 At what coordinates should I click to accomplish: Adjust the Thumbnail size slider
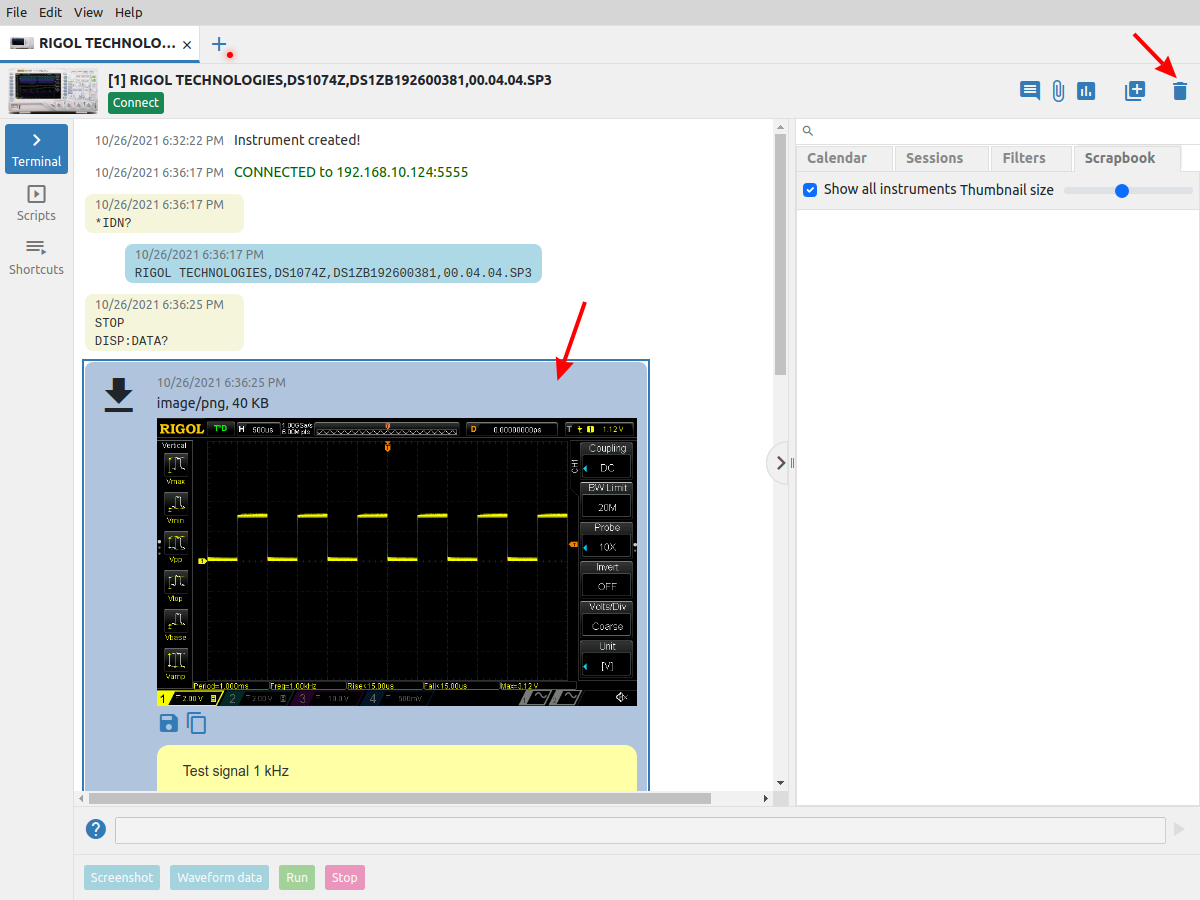[x=1128, y=190]
